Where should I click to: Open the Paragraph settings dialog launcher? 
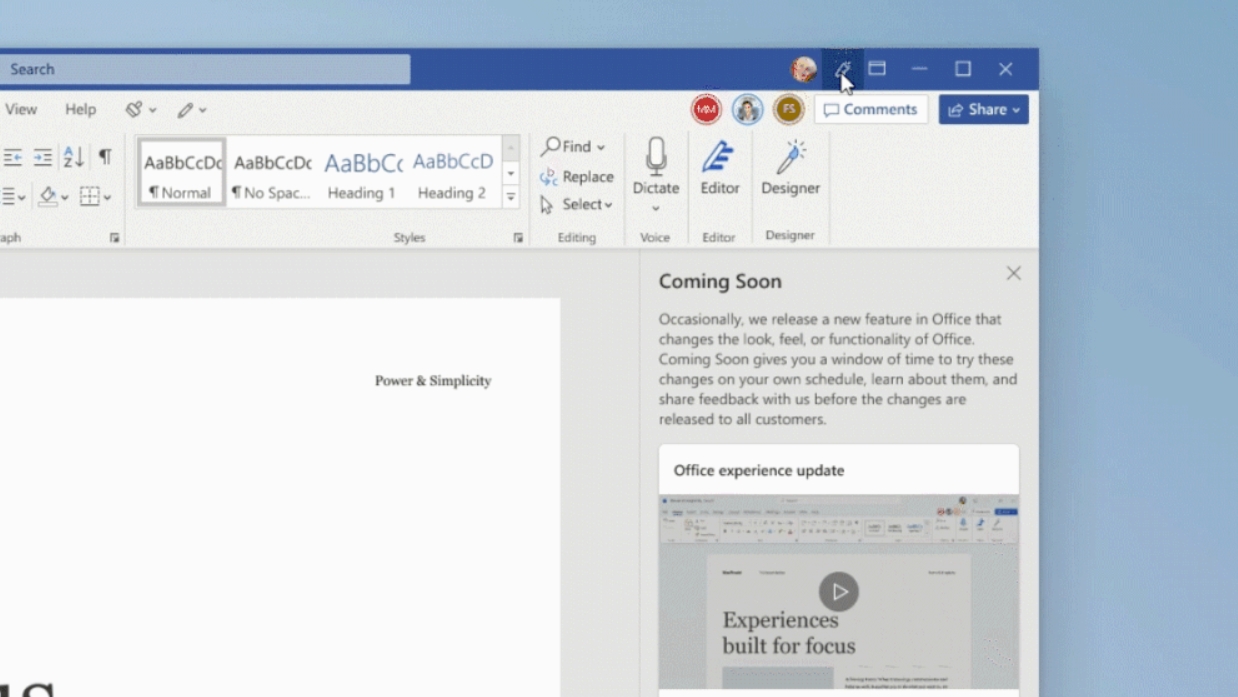[114, 238]
